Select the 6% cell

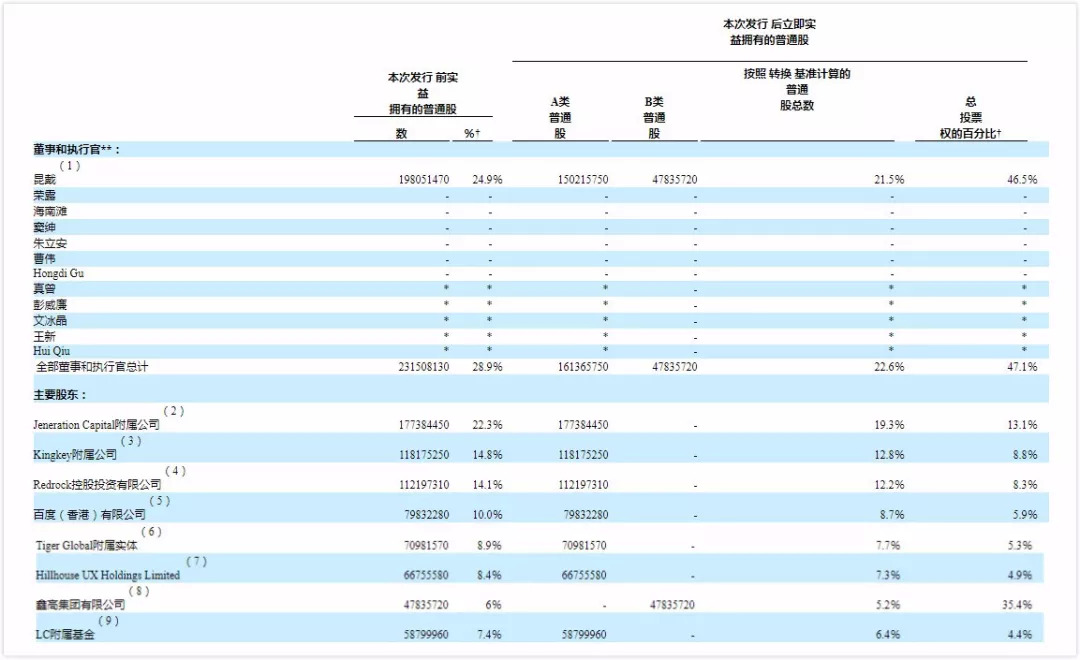tap(493, 605)
